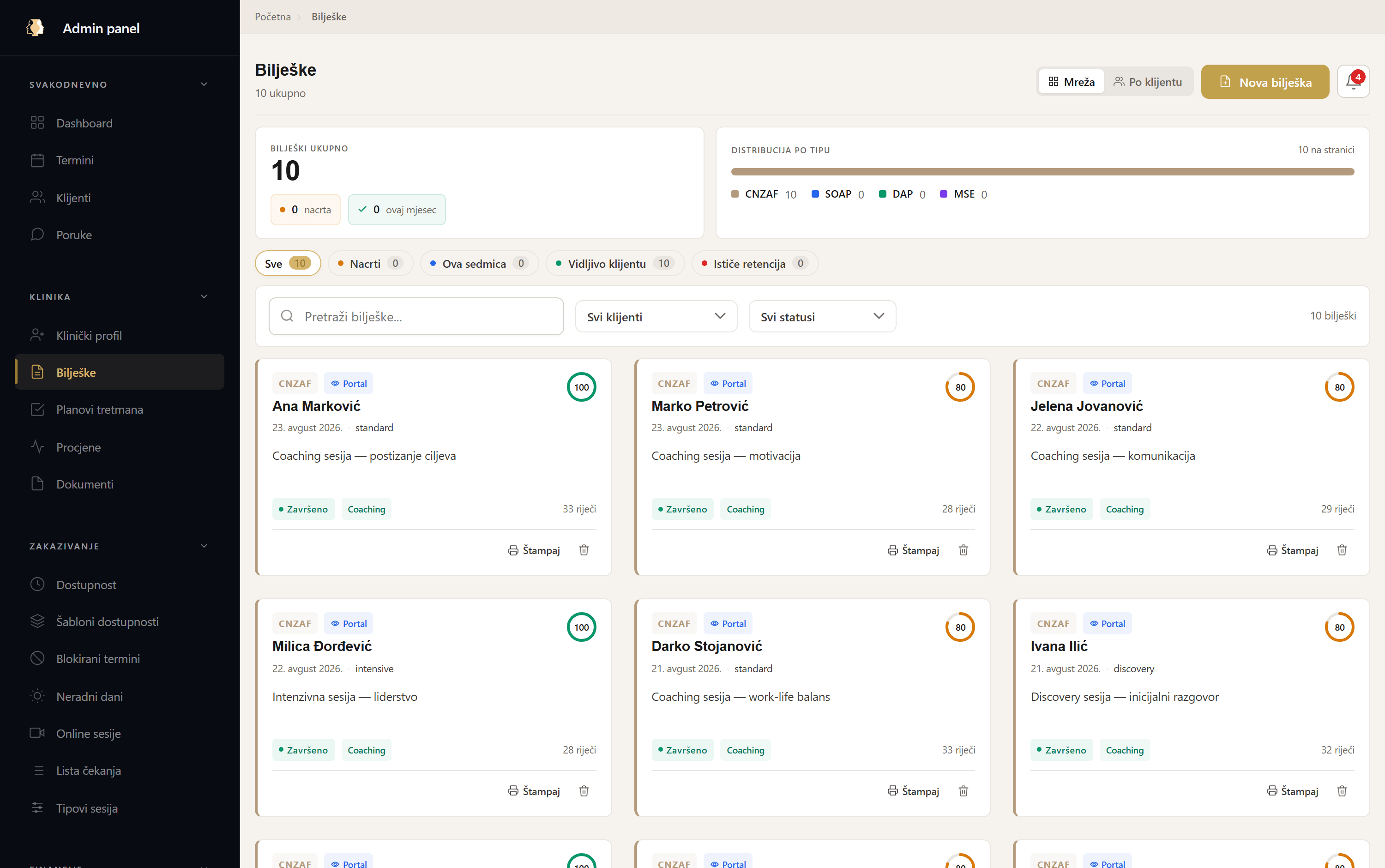Toggle Portal visibility on Darko Stojanović's note
1385x868 pixels.
point(728,623)
